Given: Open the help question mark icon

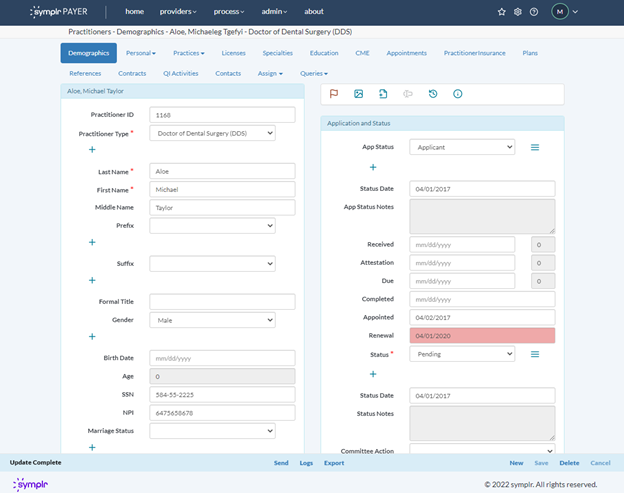Looking at the screenshot, I should 534,12.
